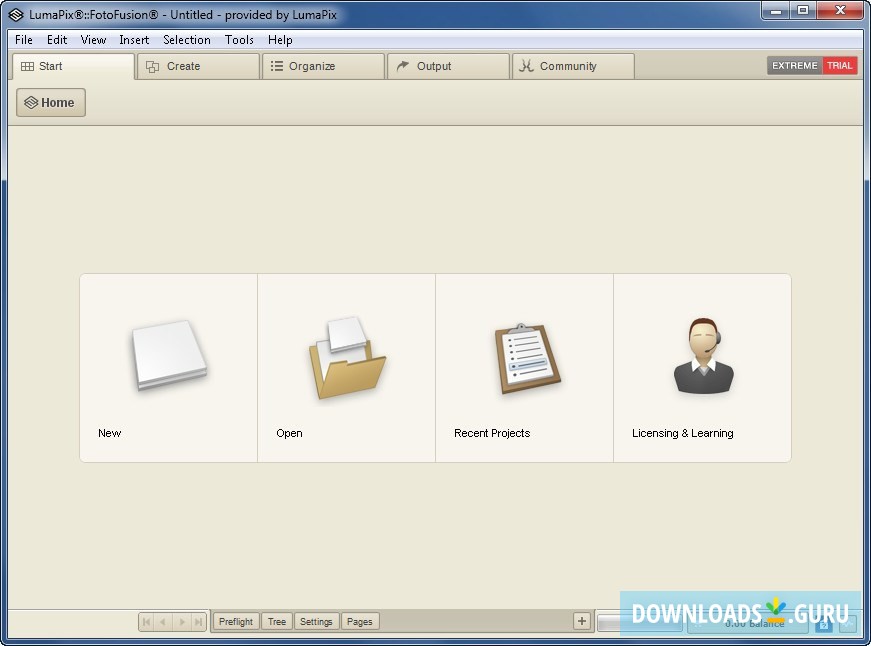
Task: Click the Licensing & Learning support person icon
Action: tap(704, 355)
